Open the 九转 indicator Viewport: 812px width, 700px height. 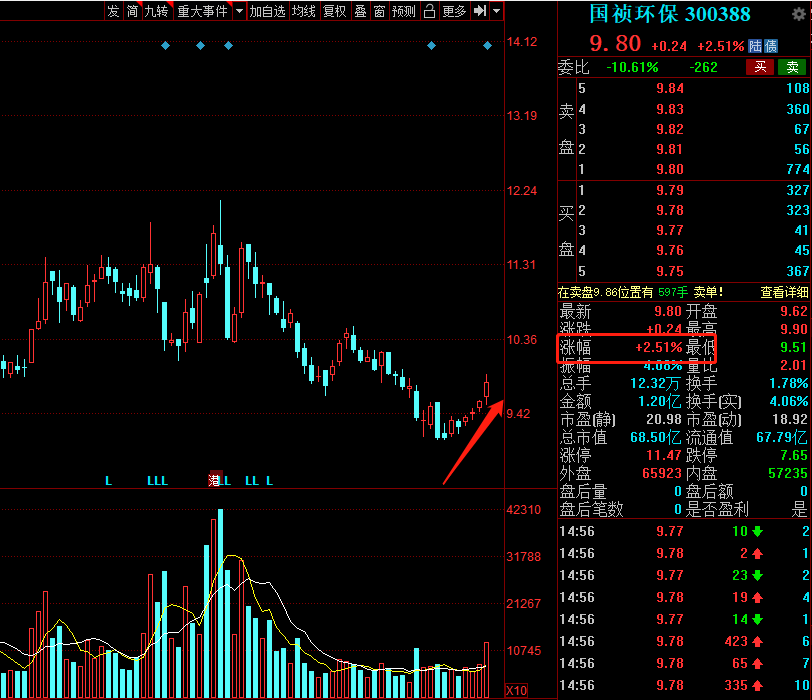[157, 11]
